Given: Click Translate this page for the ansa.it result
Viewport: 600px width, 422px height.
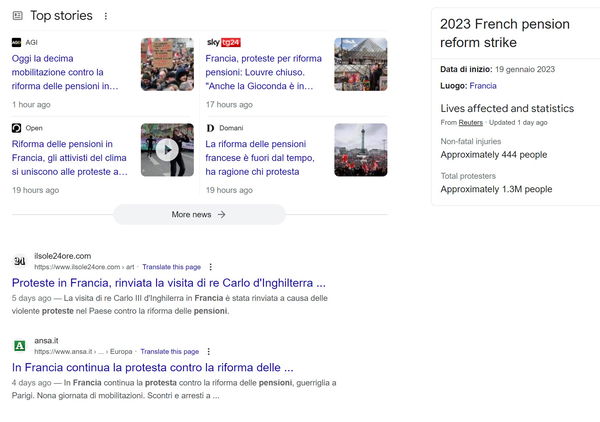Looking at the screenshot, I should (170, 352).
